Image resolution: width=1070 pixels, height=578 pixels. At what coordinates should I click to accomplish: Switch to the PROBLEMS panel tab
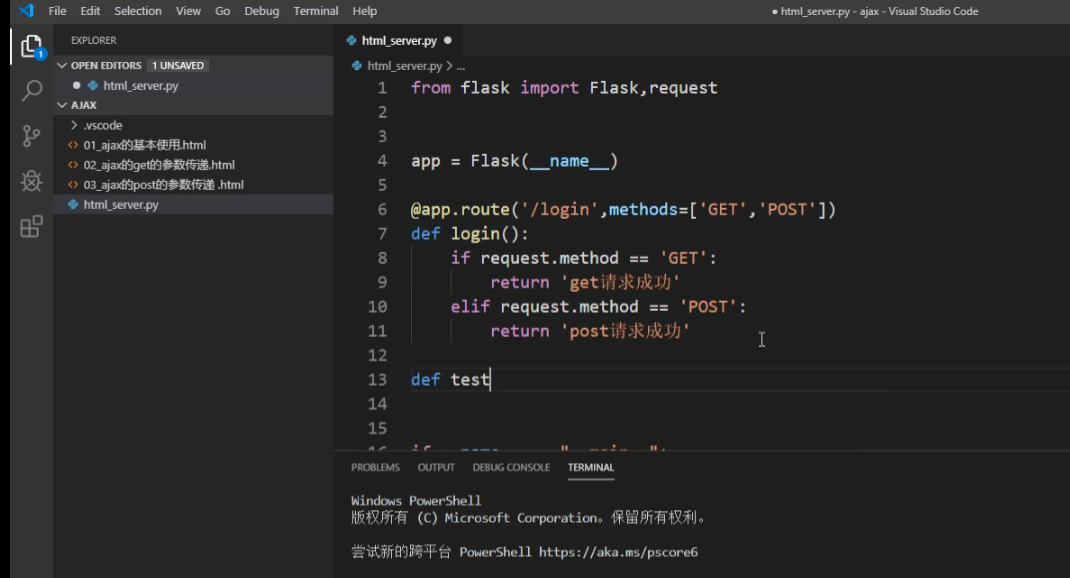[x=375, y=467]
